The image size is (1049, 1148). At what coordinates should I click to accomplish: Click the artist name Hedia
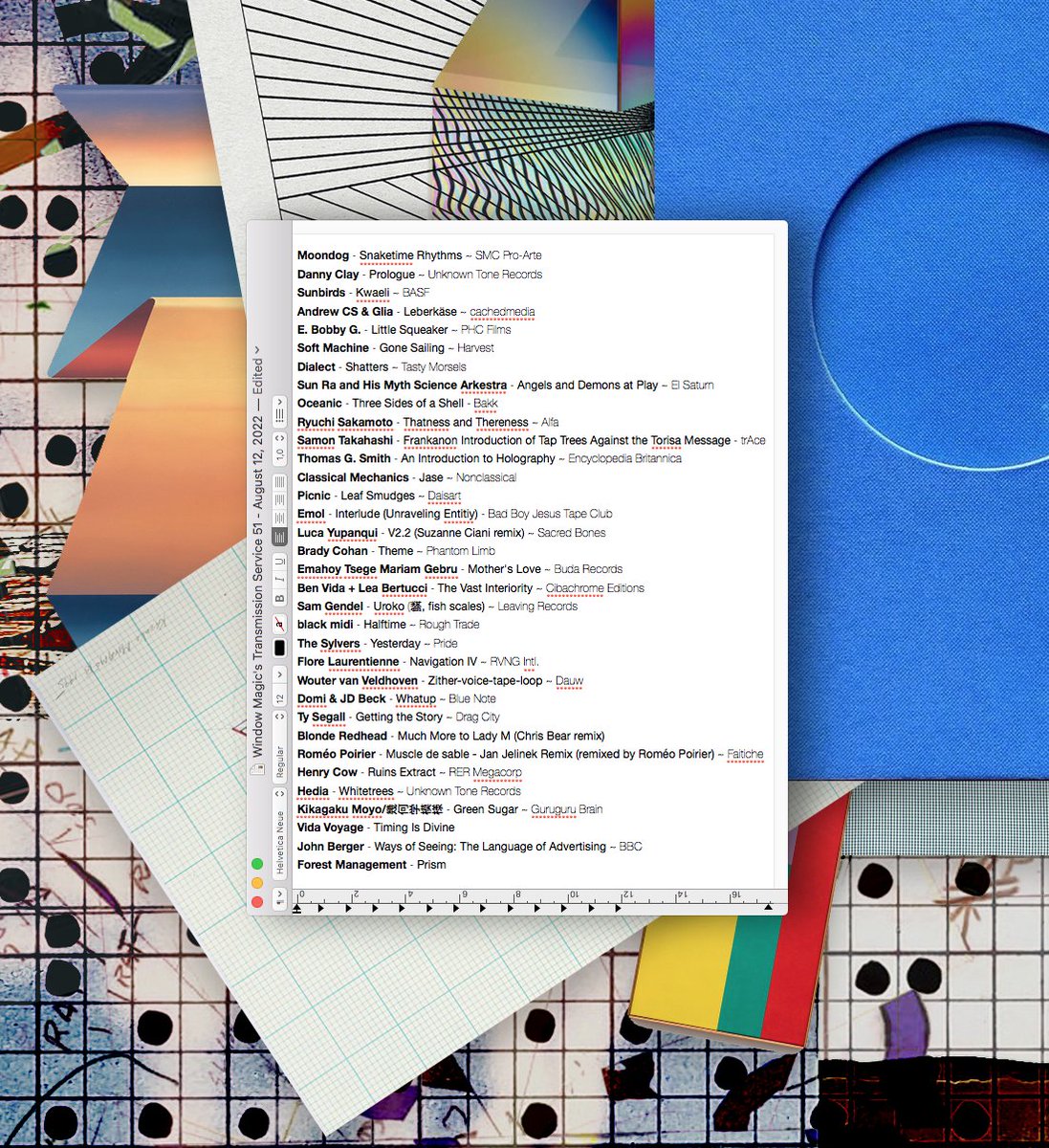313,792
